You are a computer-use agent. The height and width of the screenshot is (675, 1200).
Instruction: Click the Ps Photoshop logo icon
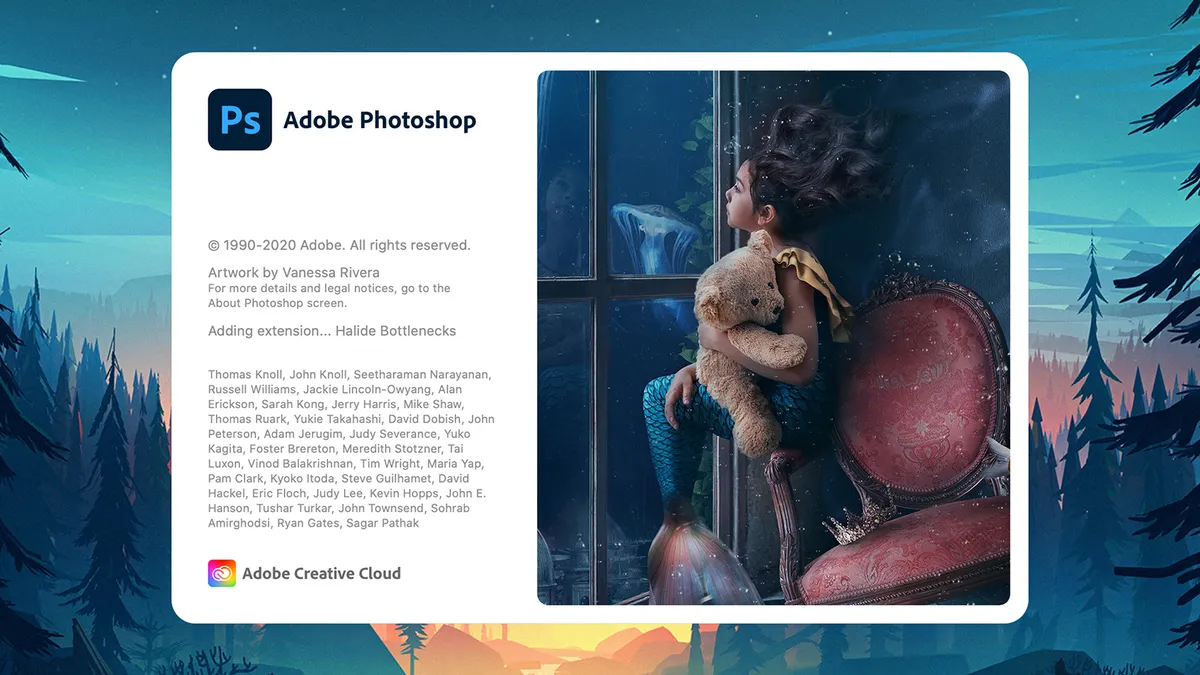(240, 120)
